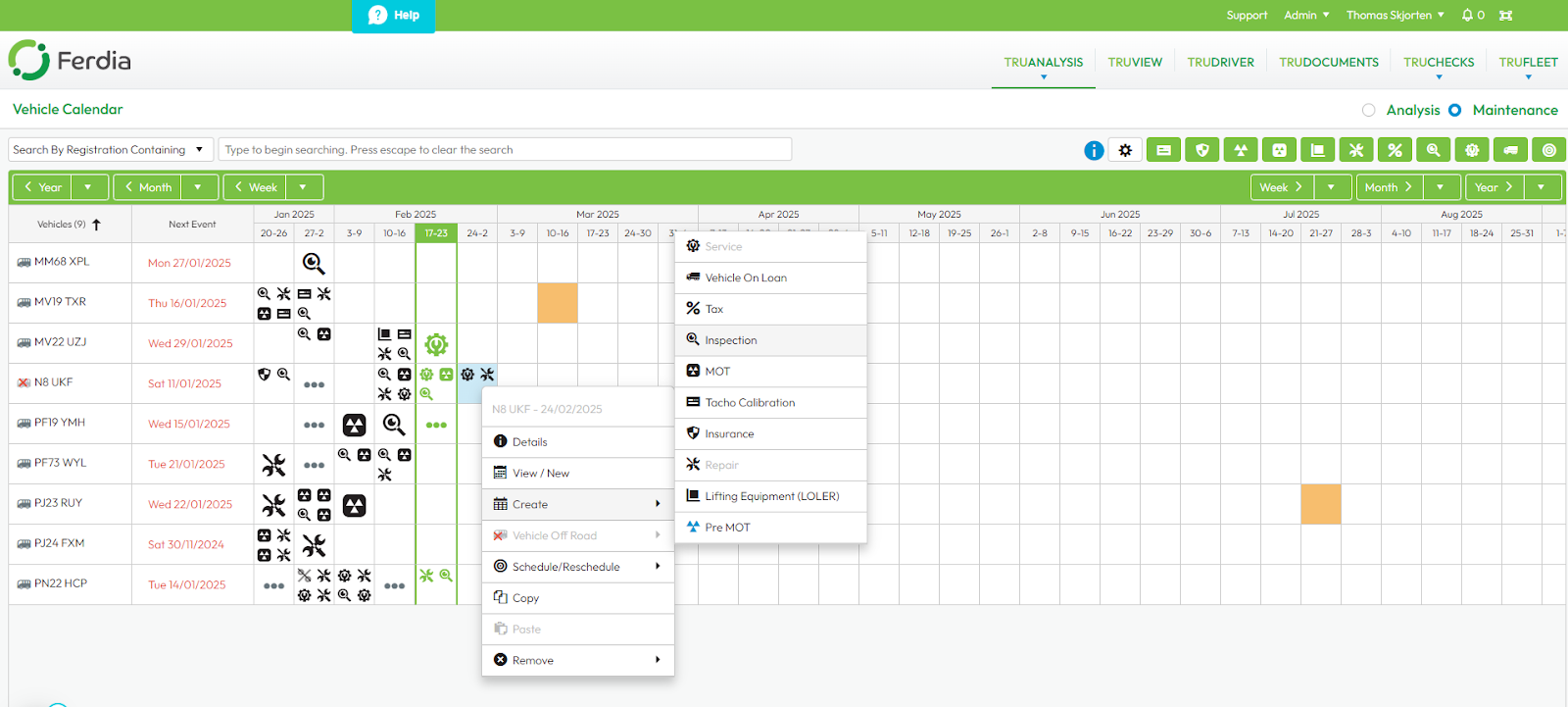Toggle vehicles column sort arrow
This screenshot has height=707, width=1568.
[x=96, y=225]
